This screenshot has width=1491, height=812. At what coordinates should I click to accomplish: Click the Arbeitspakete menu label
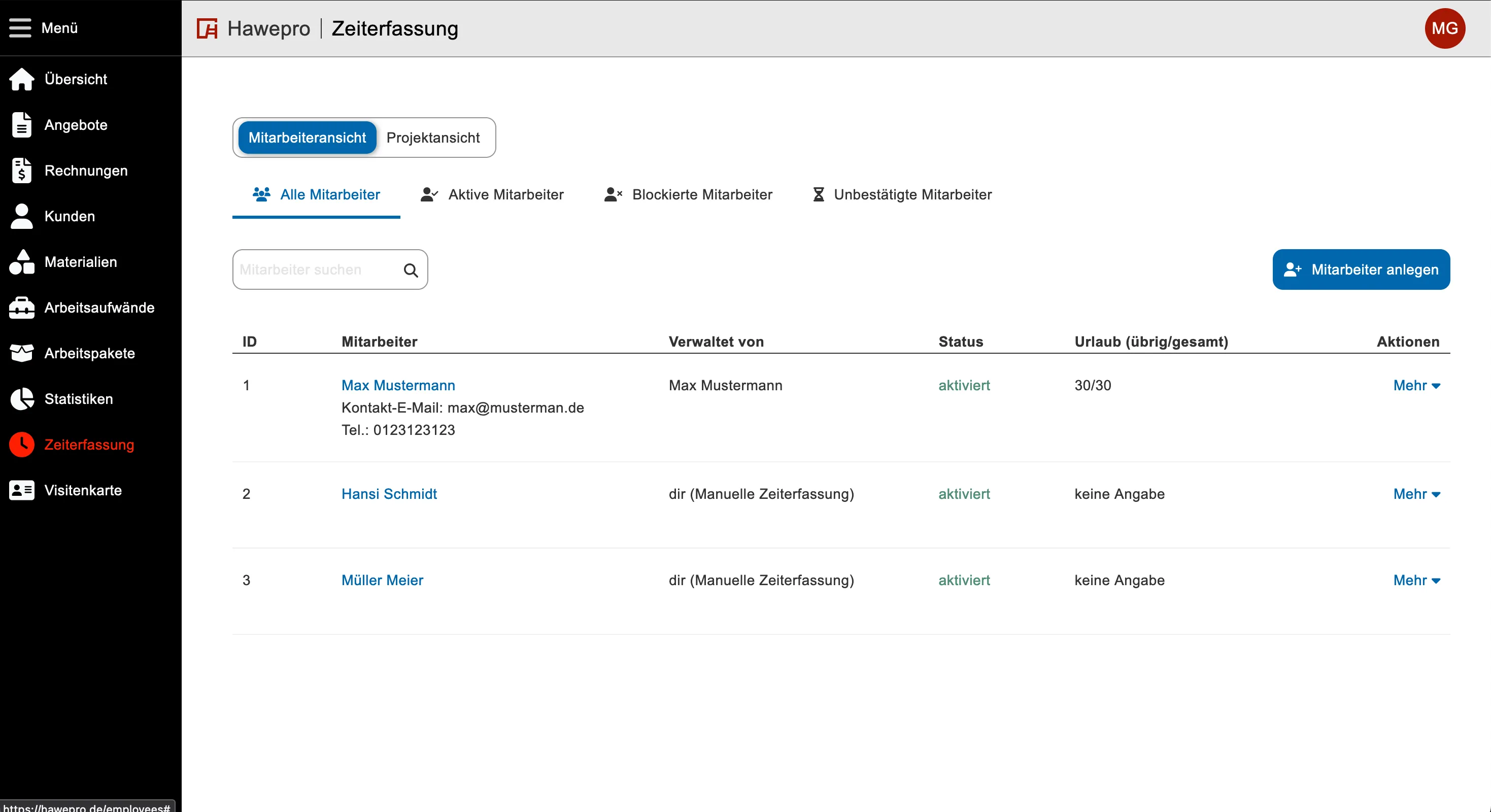(90, 354)
